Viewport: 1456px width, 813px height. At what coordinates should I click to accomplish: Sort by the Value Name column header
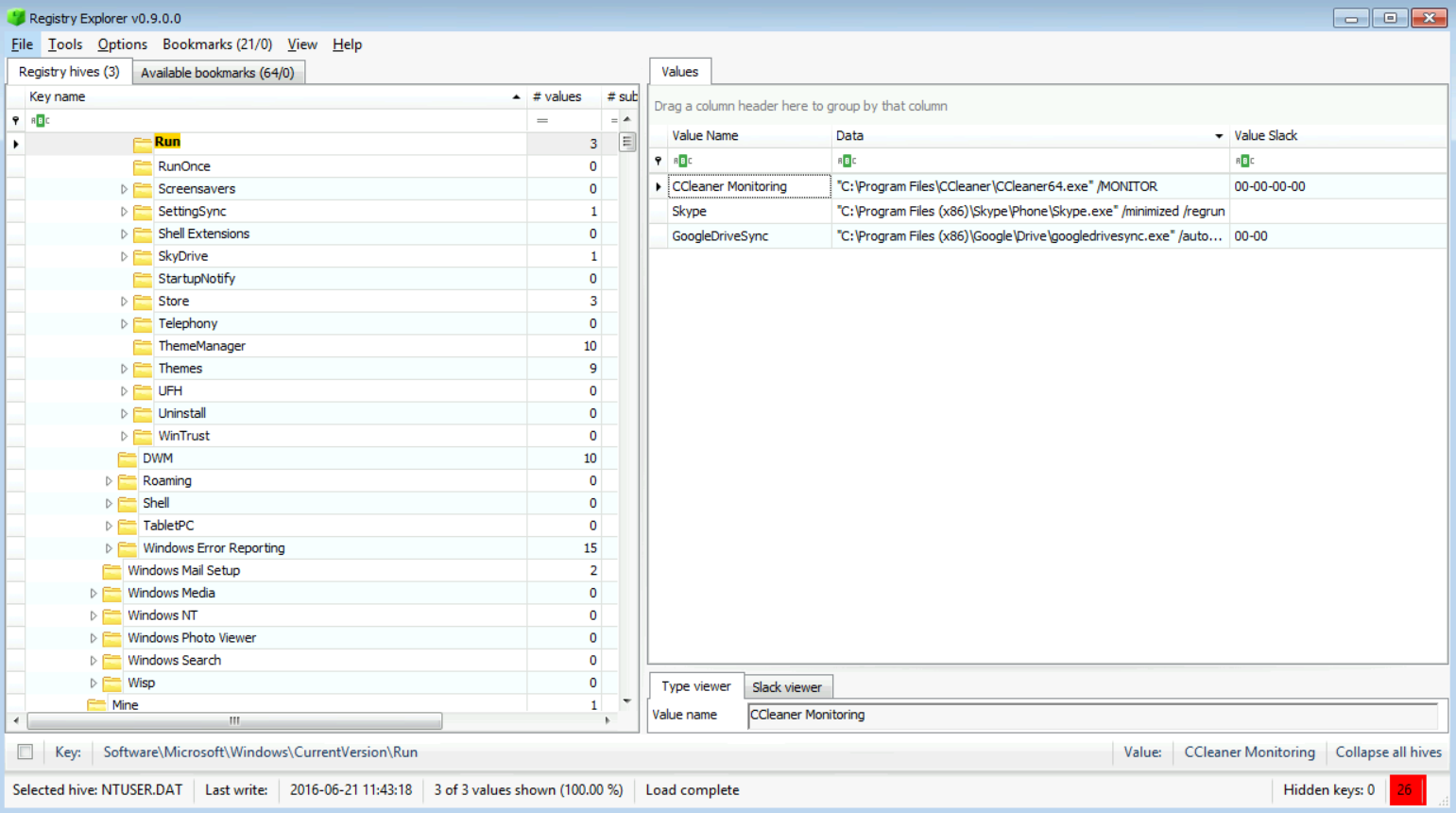coord(748,136)
